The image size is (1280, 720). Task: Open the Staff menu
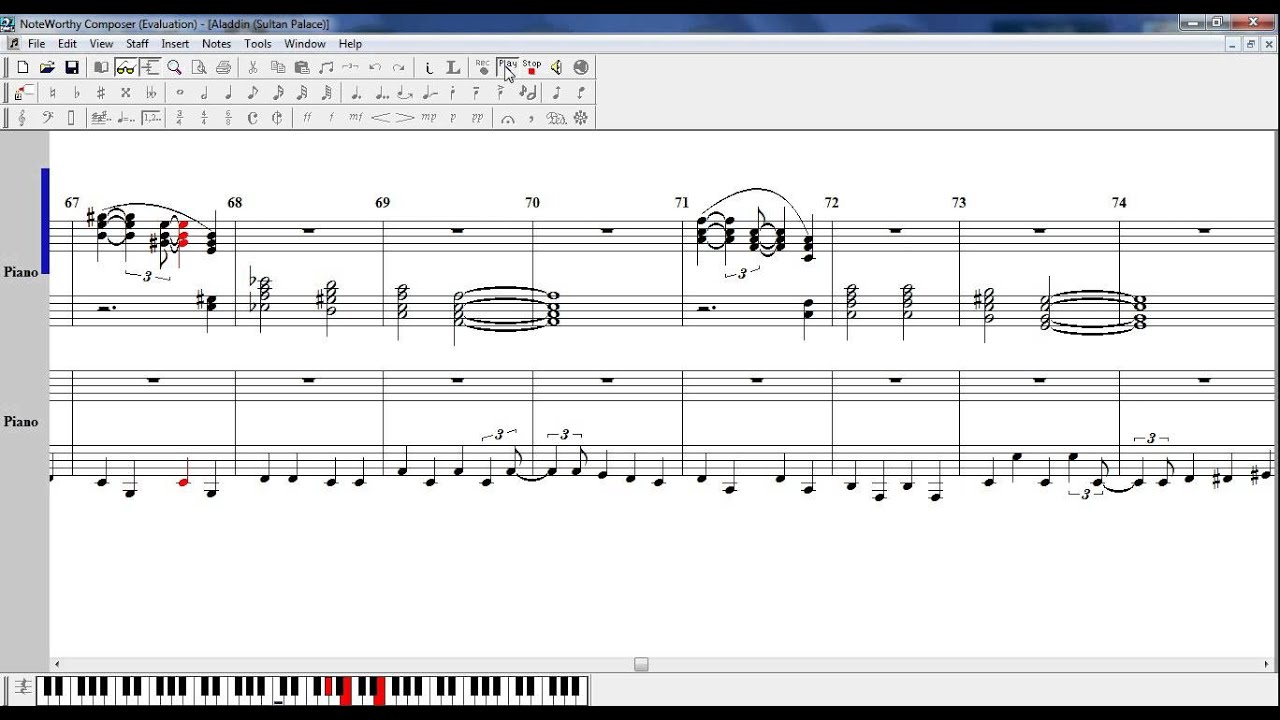point(137,44)
